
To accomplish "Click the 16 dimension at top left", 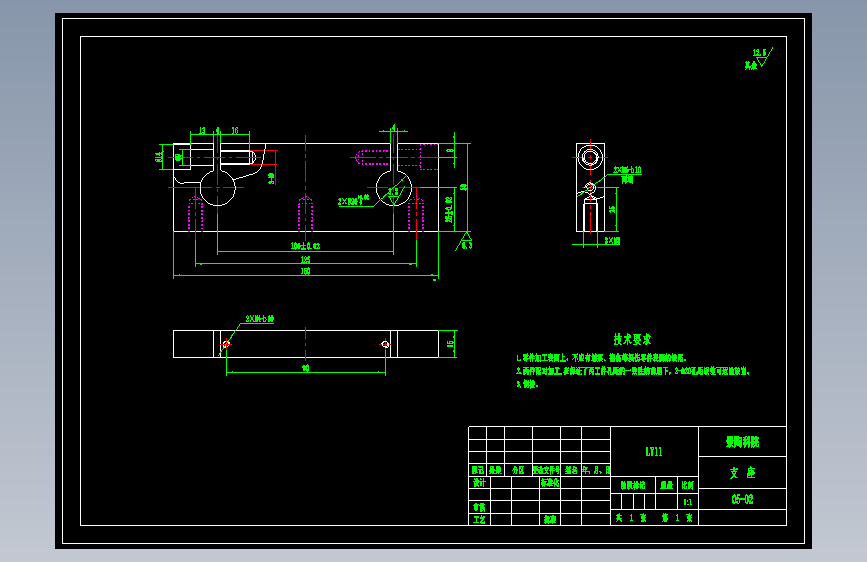I will click(x=235, y=131).
